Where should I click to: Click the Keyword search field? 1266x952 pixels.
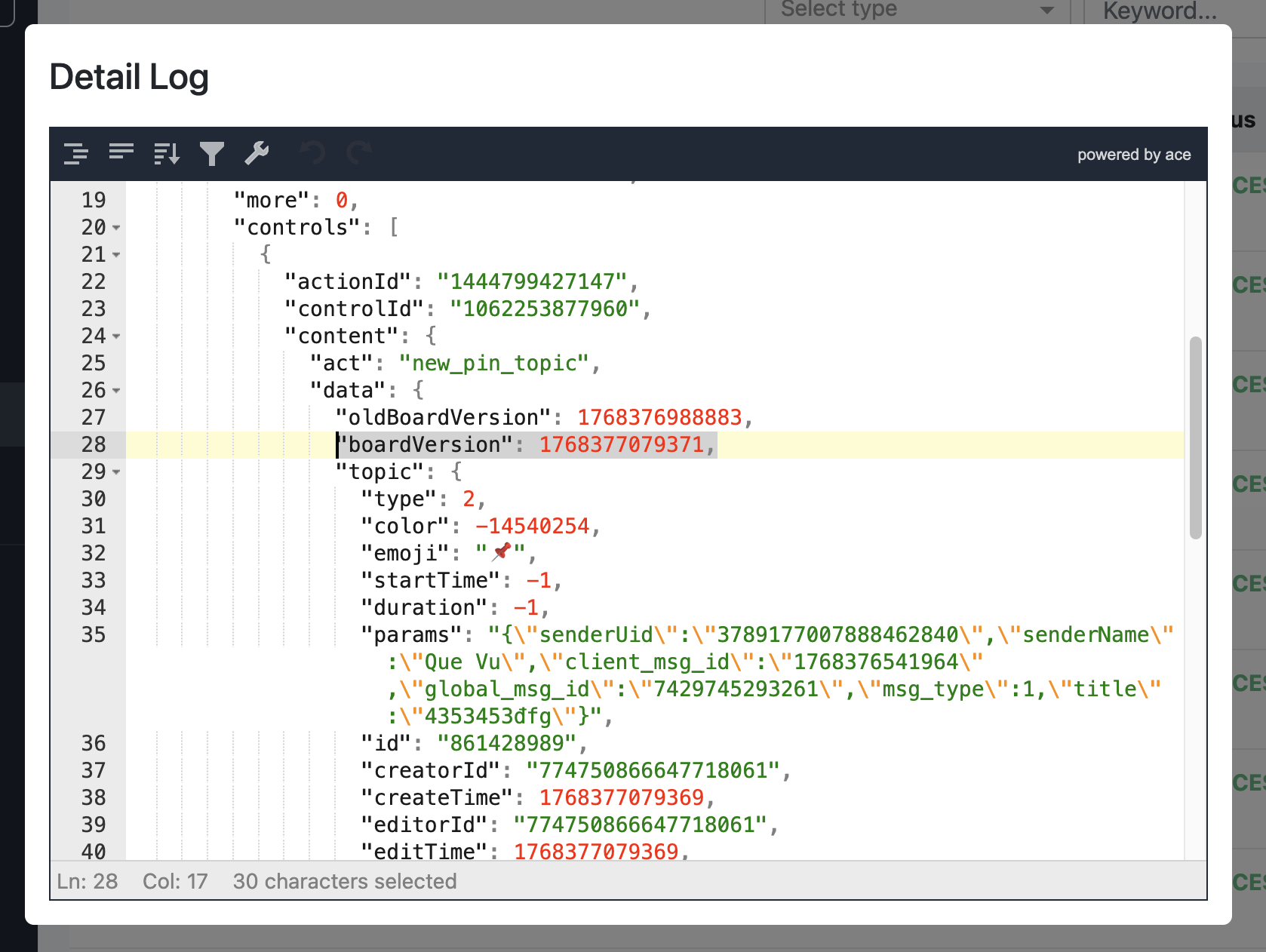(x=1160, y=11)
